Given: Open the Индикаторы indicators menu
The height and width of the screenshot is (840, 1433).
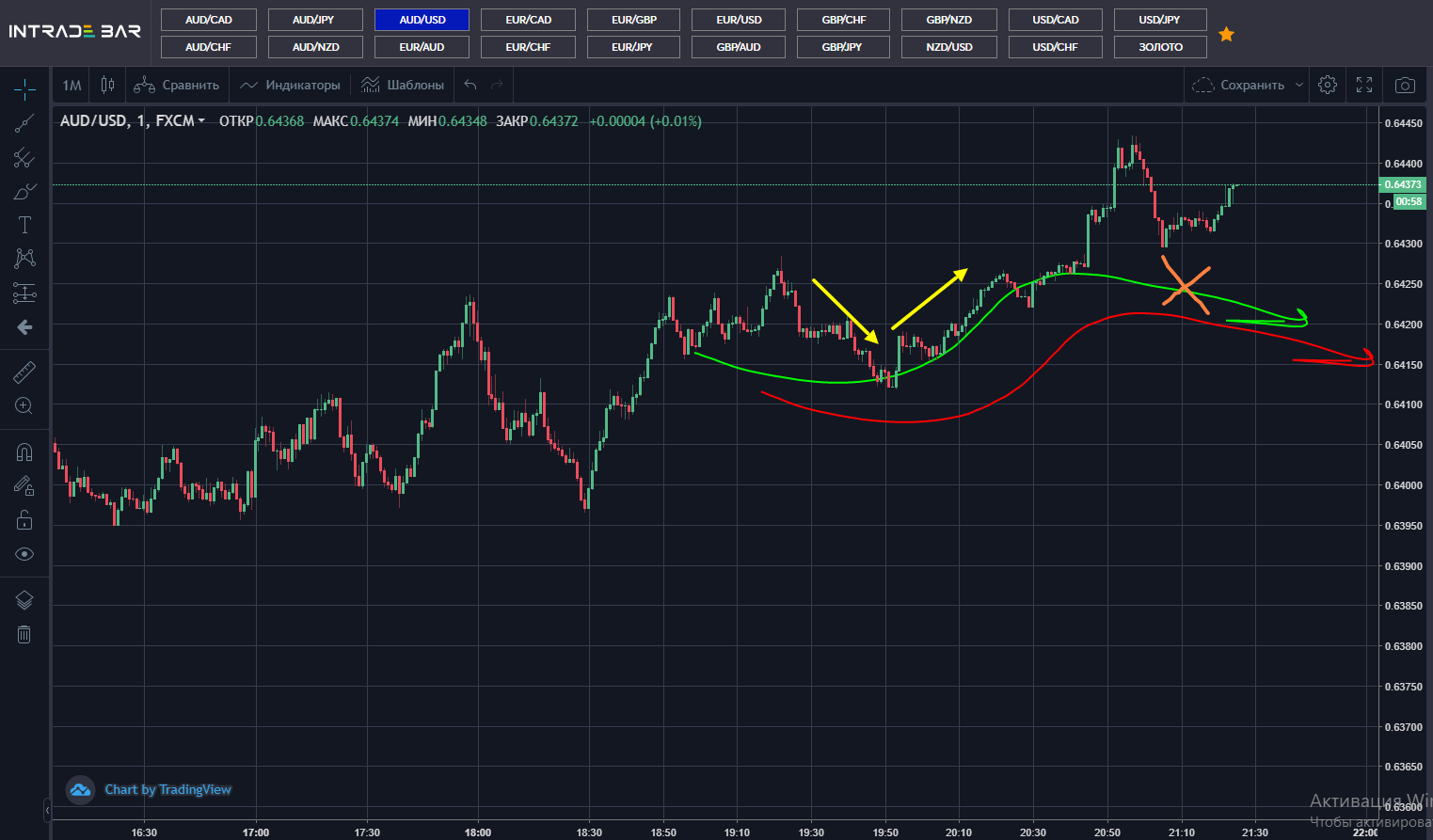Looking at the screenshot, I should (x=290, y=85).
